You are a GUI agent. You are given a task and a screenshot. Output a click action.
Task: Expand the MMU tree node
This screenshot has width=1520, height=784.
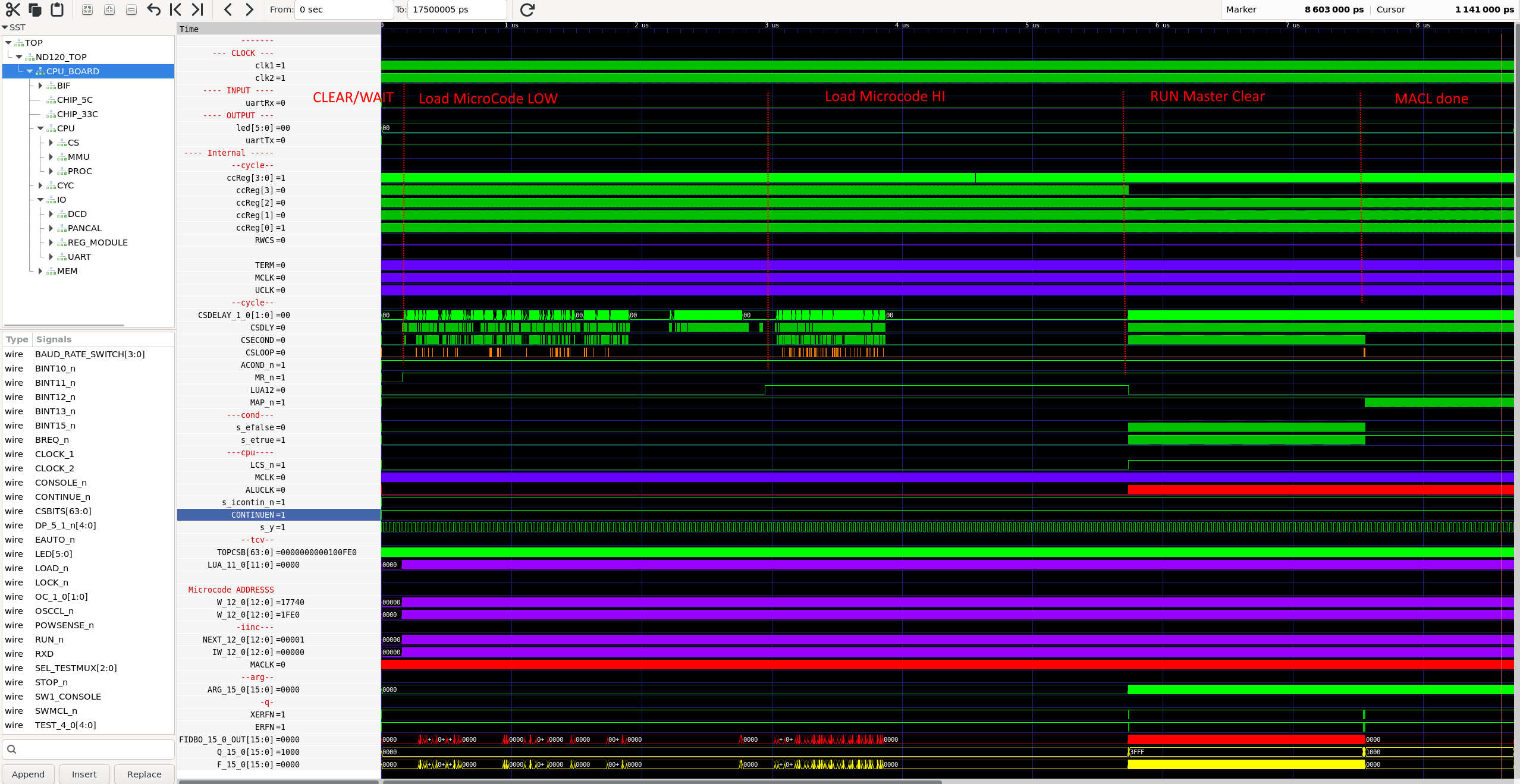point(51,157)
